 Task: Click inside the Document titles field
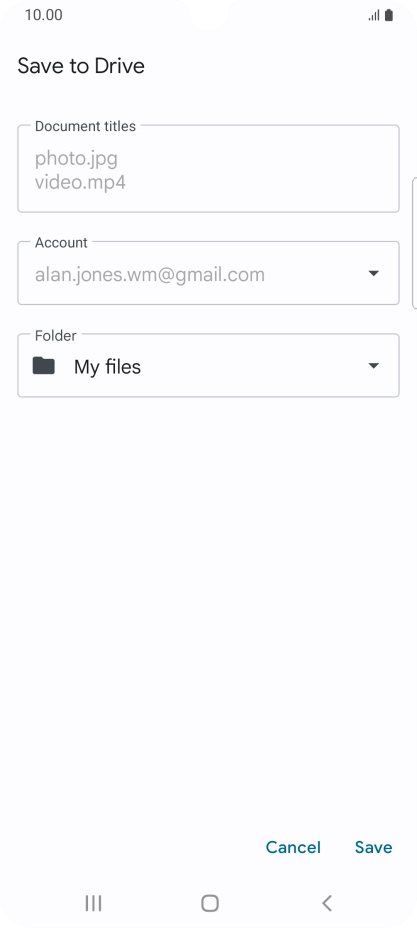click(208, 169)
